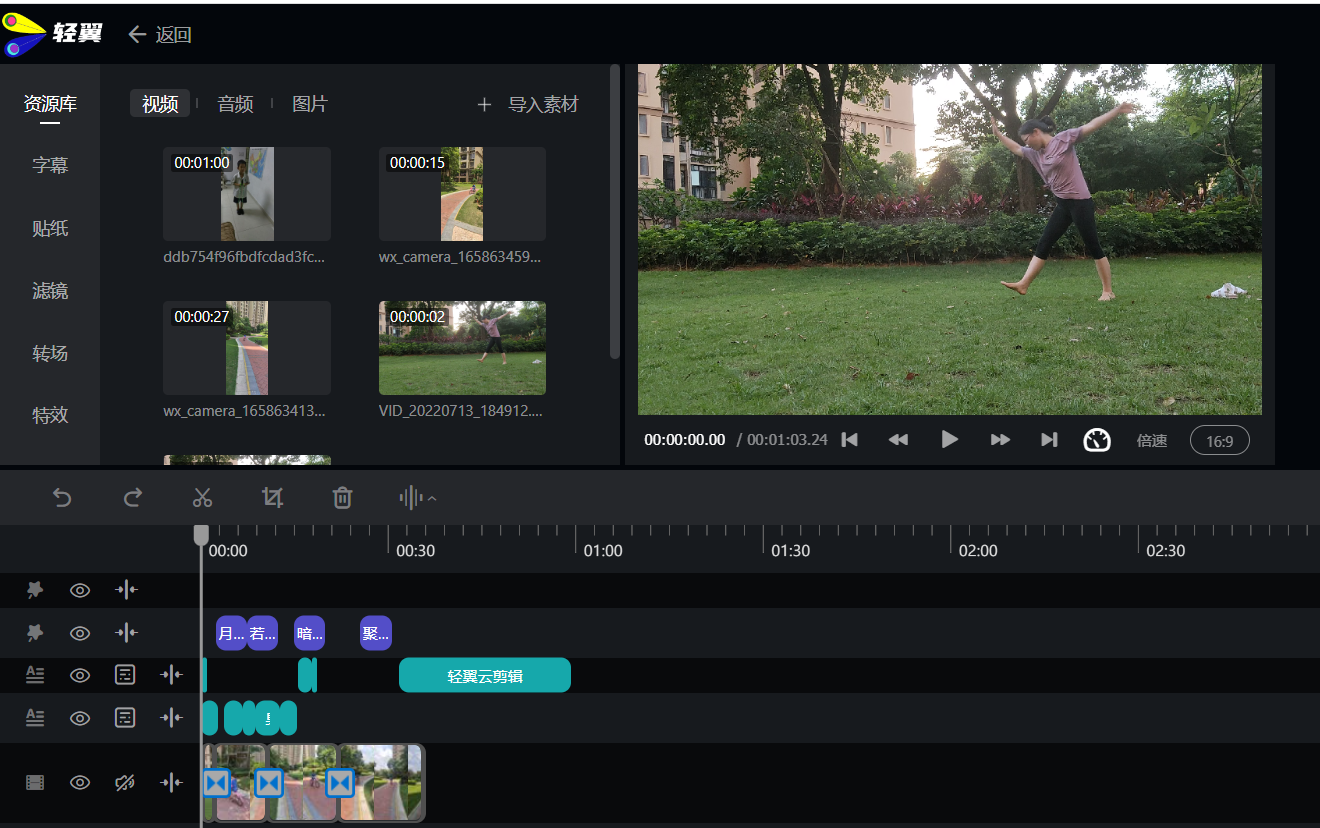
Task: Select the 若... effect clip on the timeline
Action: tap(262, 633)
